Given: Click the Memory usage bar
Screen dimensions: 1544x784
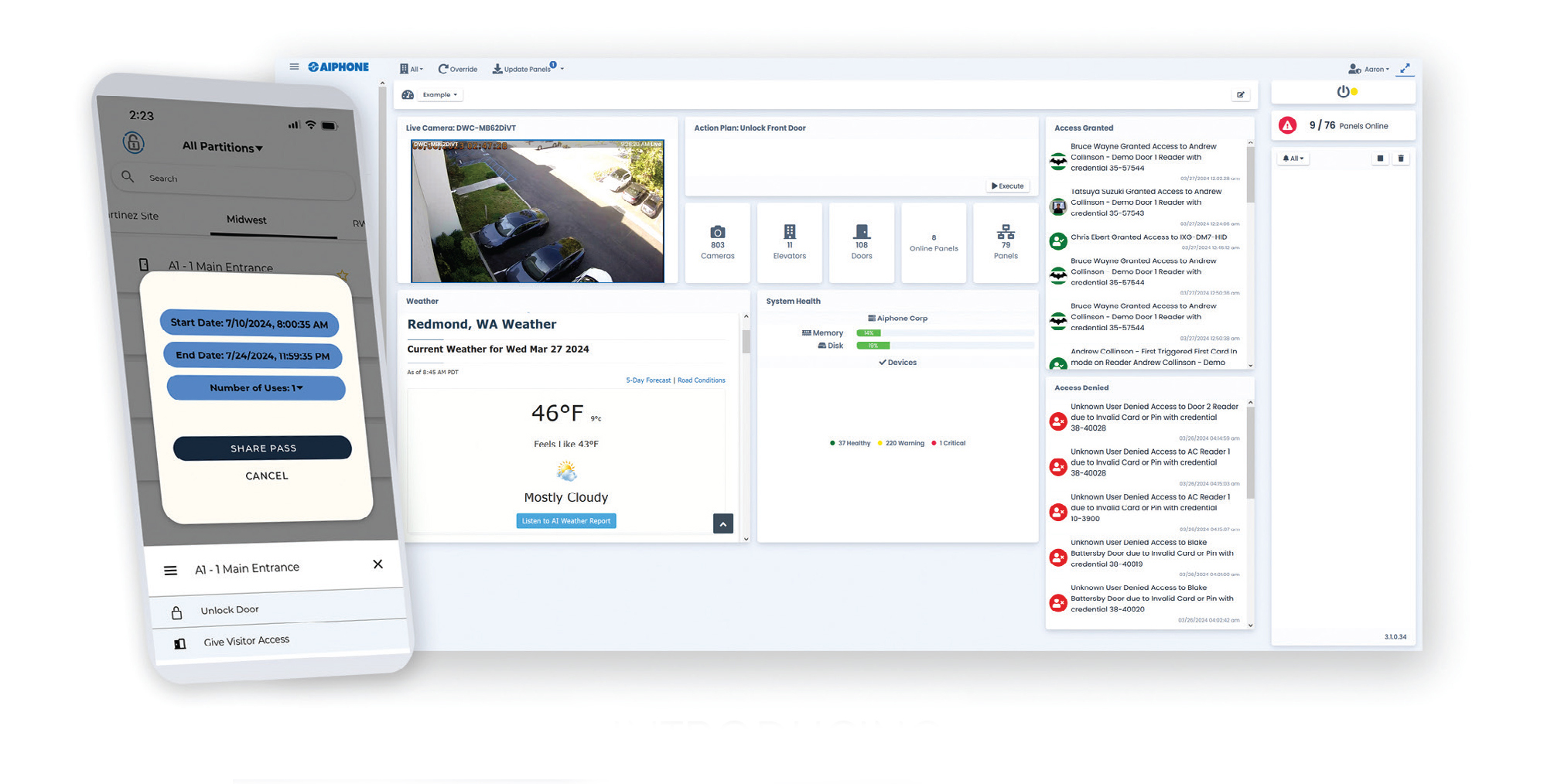Looking at the screenshot, I should click(x=945, y=333).
